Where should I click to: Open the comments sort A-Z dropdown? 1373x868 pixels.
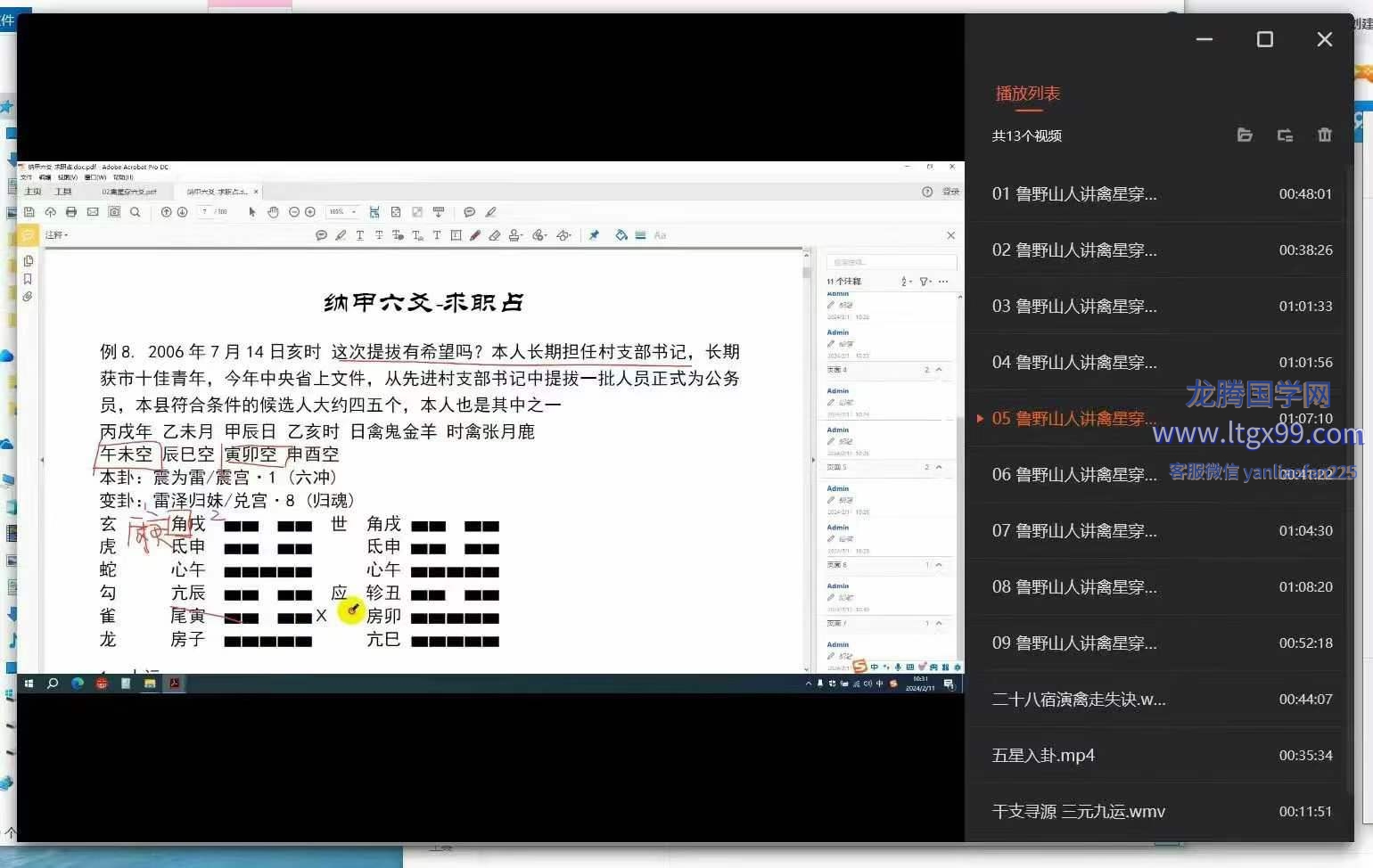tap(905, 282)
